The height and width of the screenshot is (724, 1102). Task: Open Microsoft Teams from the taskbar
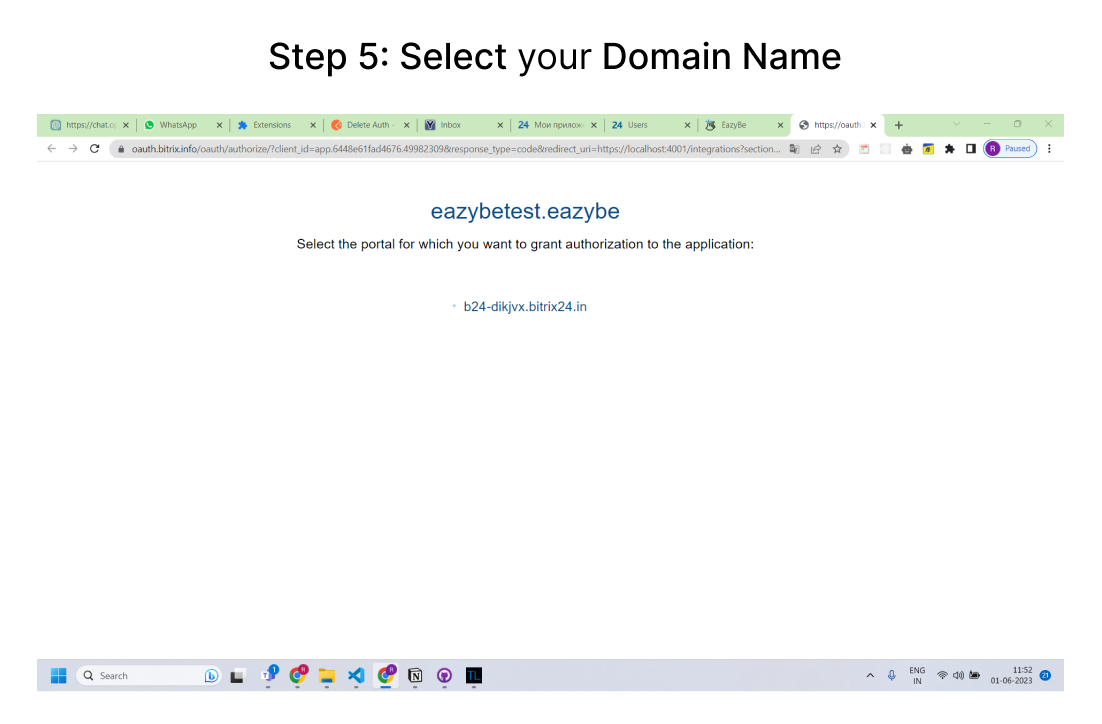point(268,675)
